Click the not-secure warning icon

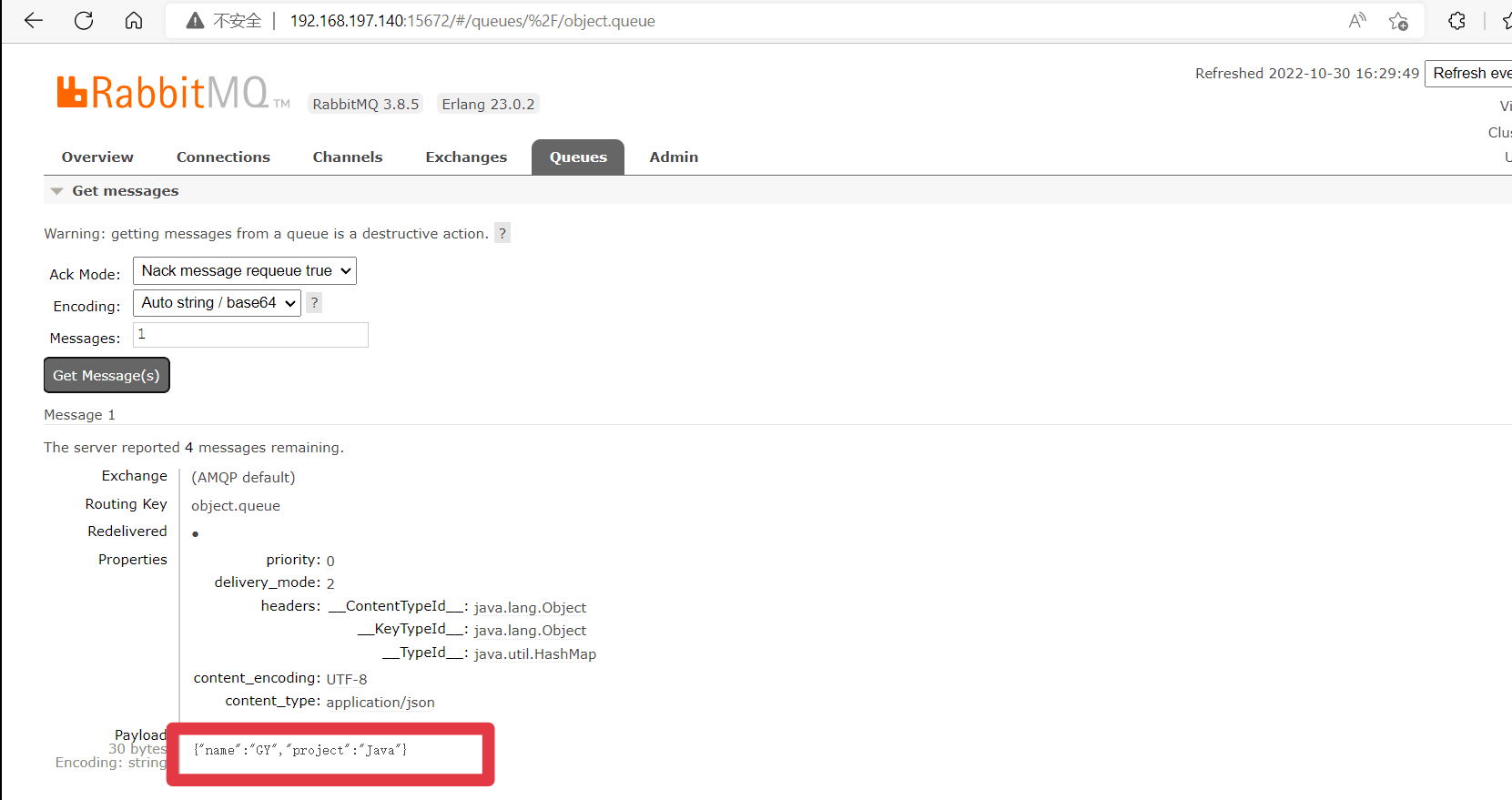195,21
